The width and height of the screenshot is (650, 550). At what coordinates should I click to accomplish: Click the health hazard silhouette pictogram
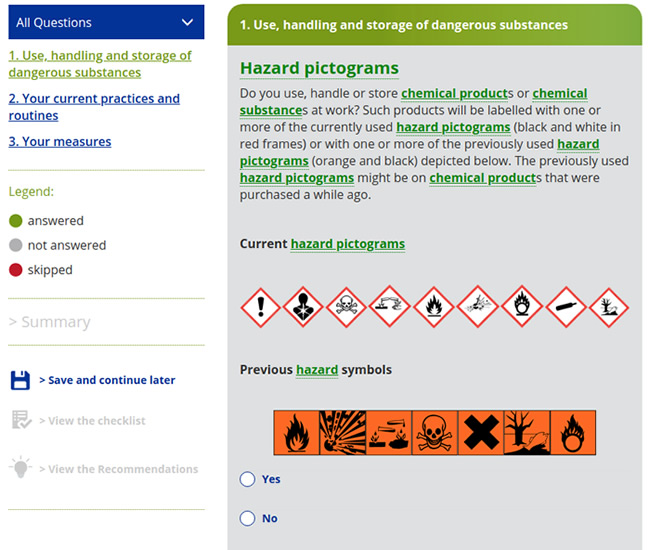(x=304, y=307)
